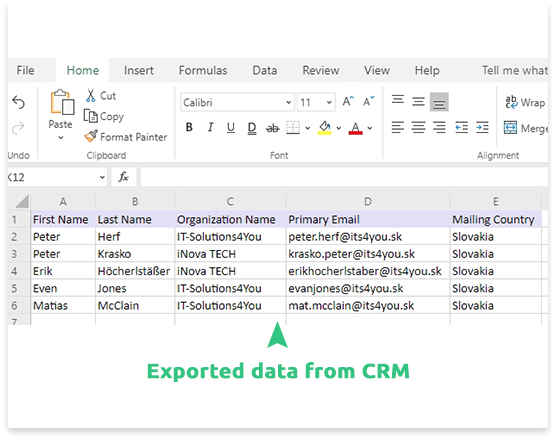Viewport: 553px width, 439px height.
Task: Click the decrease indent icon
Action: (461, 127)
